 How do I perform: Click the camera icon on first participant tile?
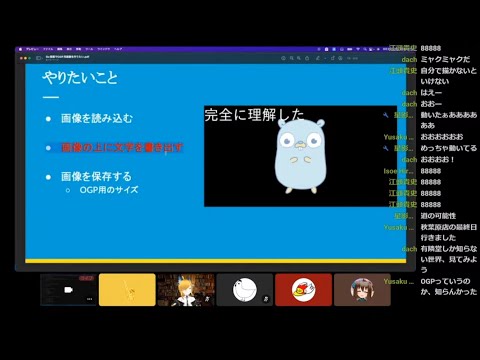tap(68, 290)
